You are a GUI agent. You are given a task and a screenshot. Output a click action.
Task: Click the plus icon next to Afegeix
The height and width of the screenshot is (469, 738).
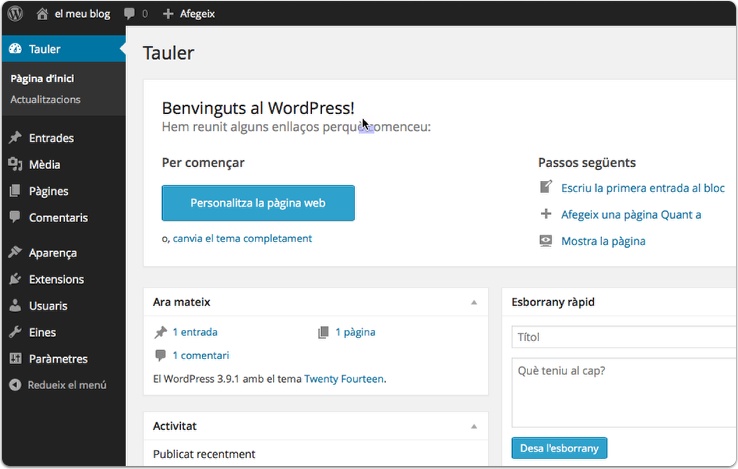168,14
